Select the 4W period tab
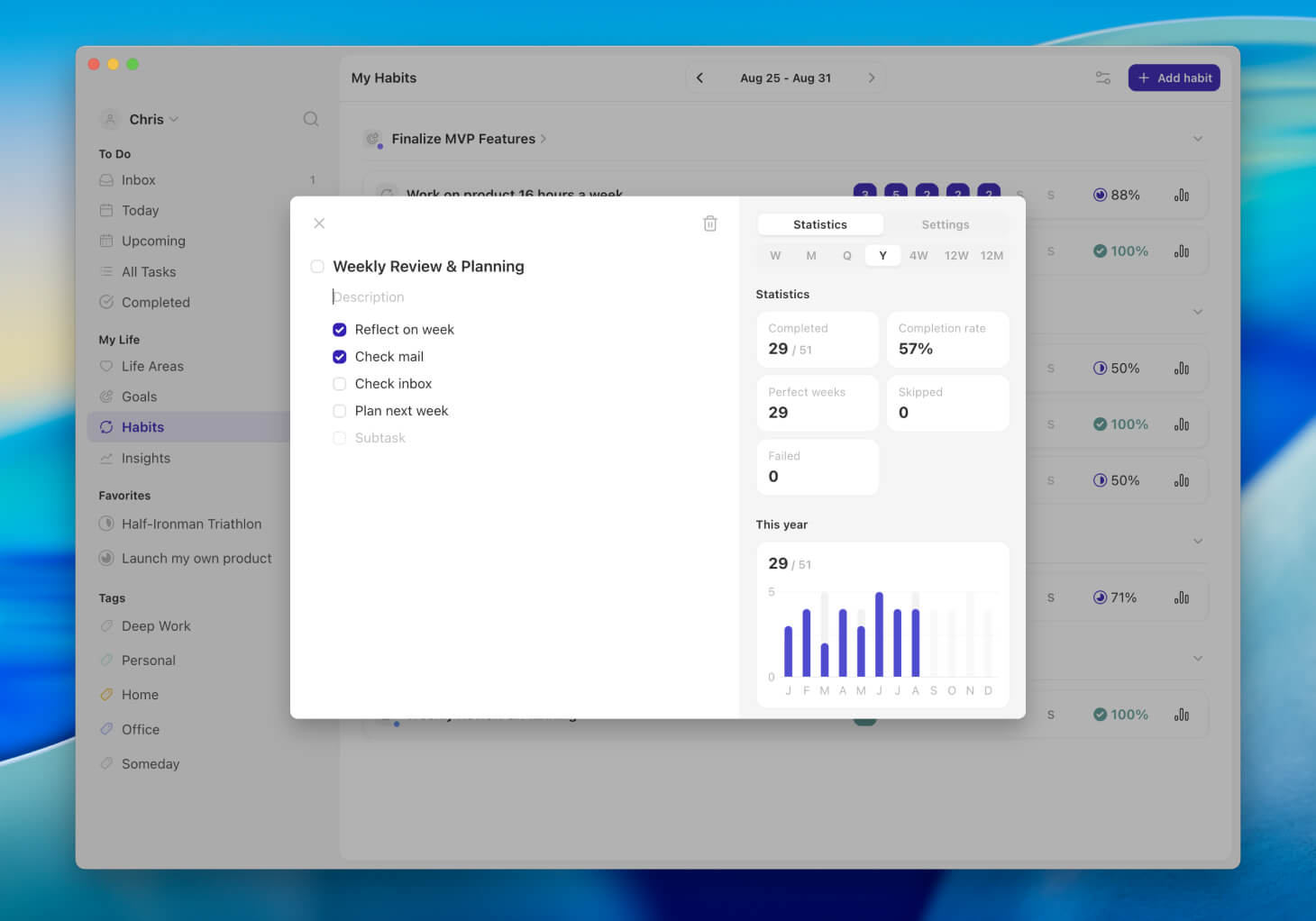 click(x=918, y=256)
